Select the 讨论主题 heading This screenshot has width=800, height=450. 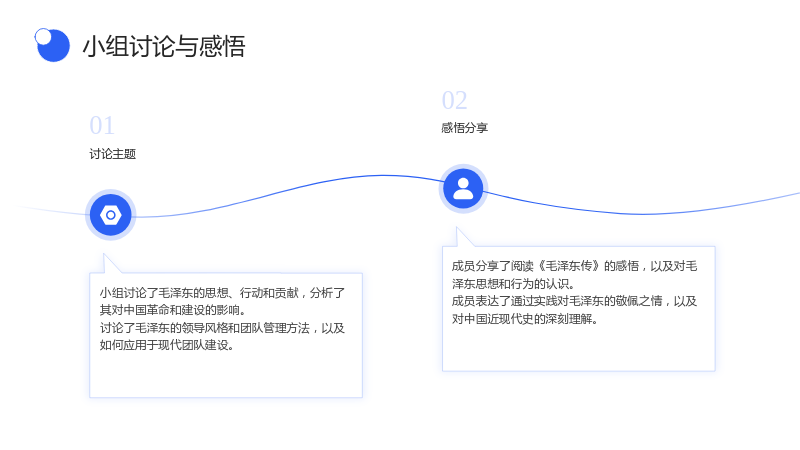(112, 154)
